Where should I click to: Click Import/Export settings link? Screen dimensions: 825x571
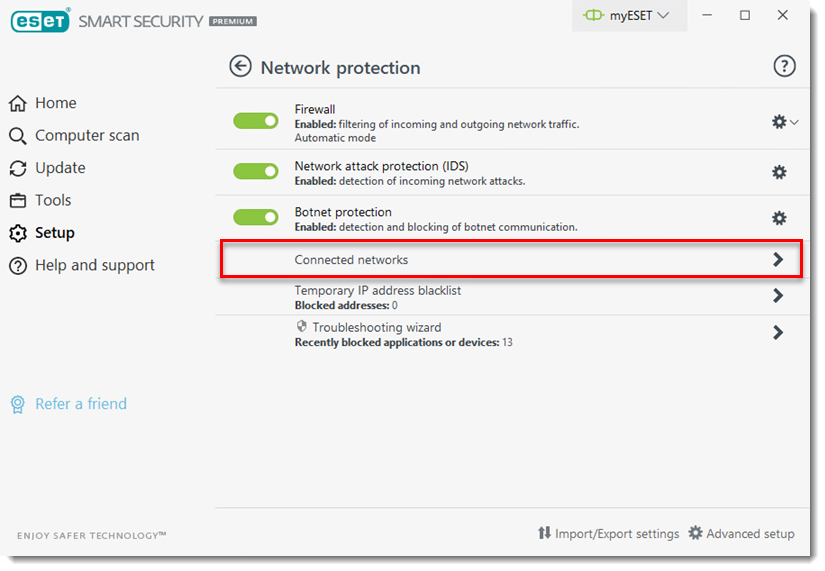point(609,534)
